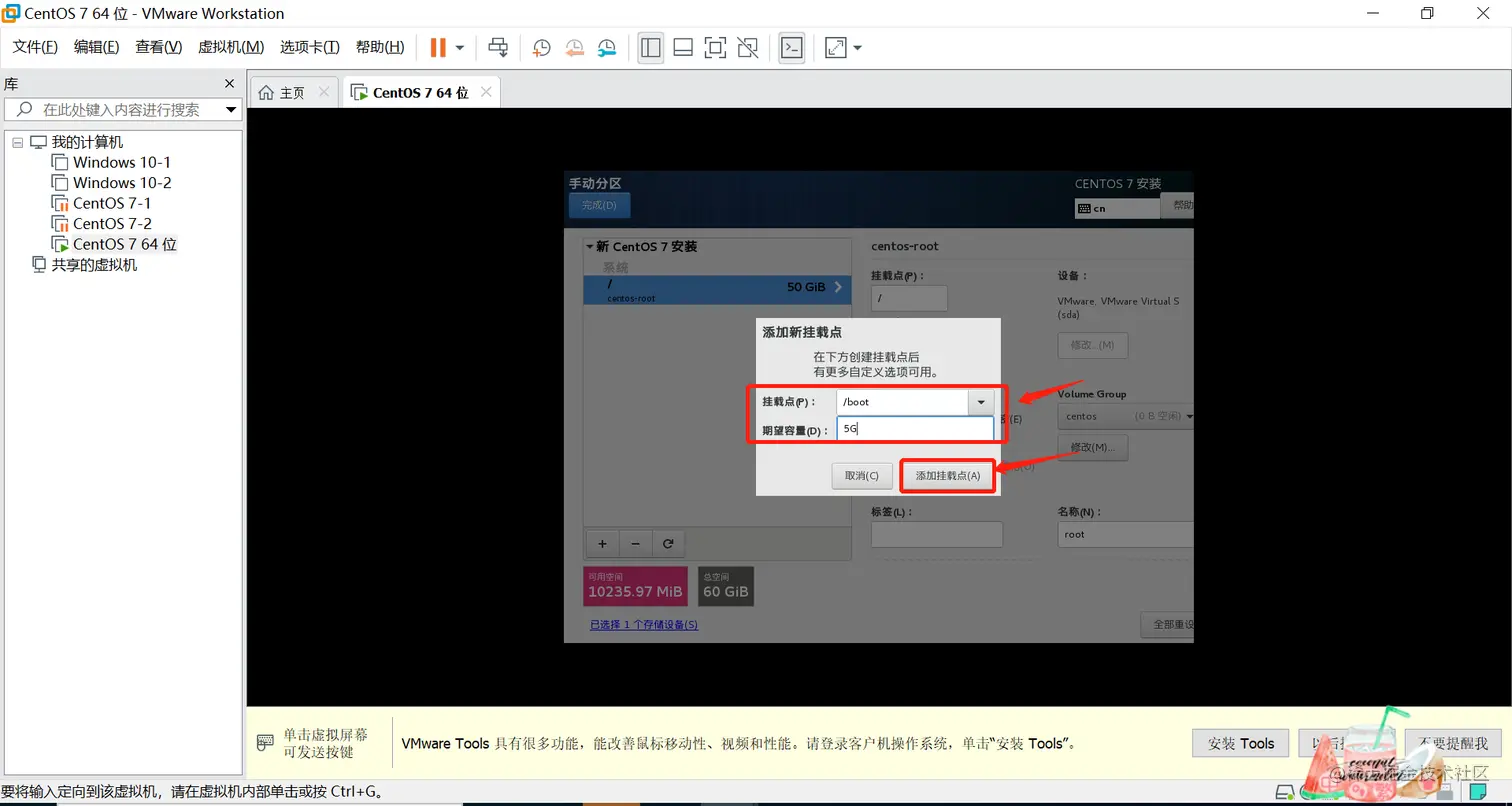Click the 完成(D) button in installer
The image size is (1512, 806).
tap(599, 205)
